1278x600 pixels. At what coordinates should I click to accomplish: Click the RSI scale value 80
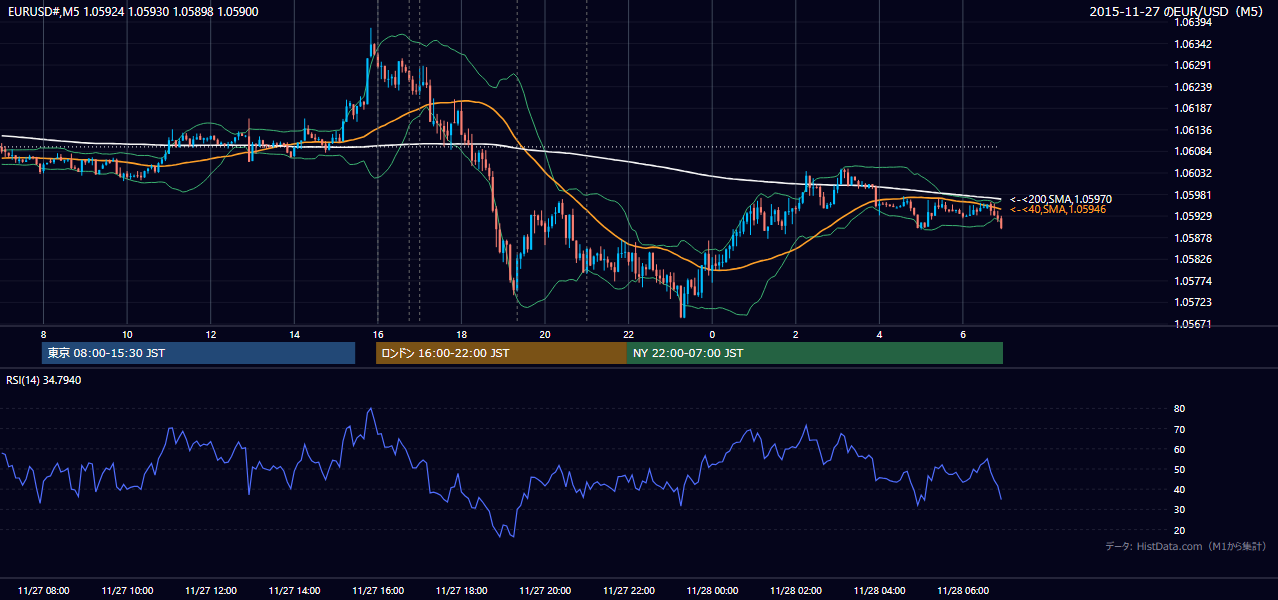tap(1179, 409)
